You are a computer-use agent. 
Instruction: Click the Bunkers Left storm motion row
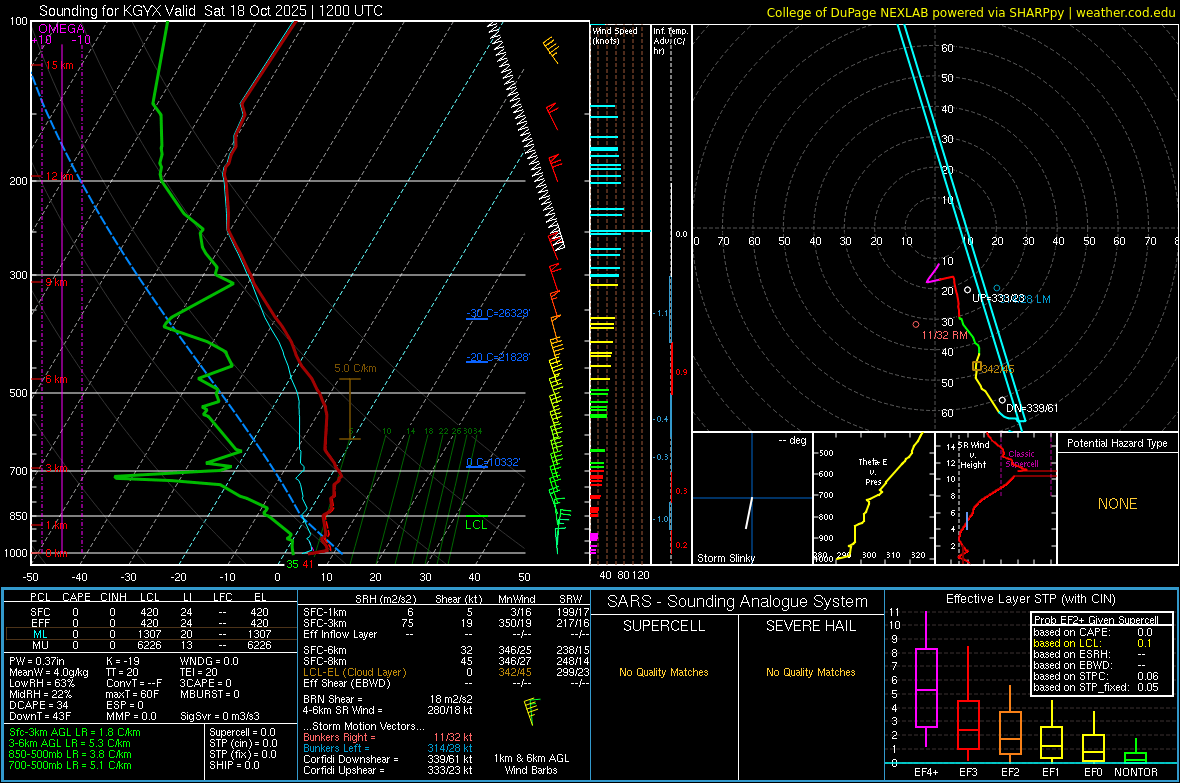coord(388,748)
